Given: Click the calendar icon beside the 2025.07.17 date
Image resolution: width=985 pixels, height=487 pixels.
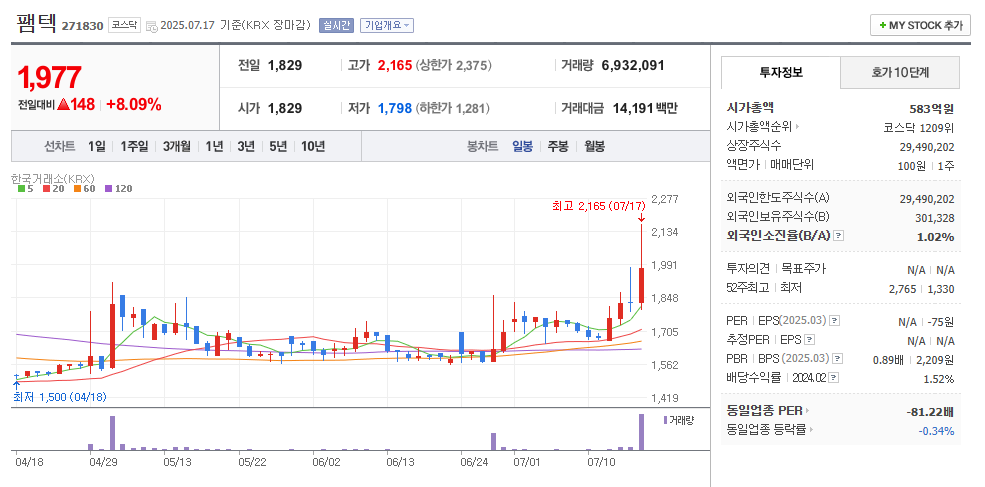Looking at the screenshot, I should (151, 26).
